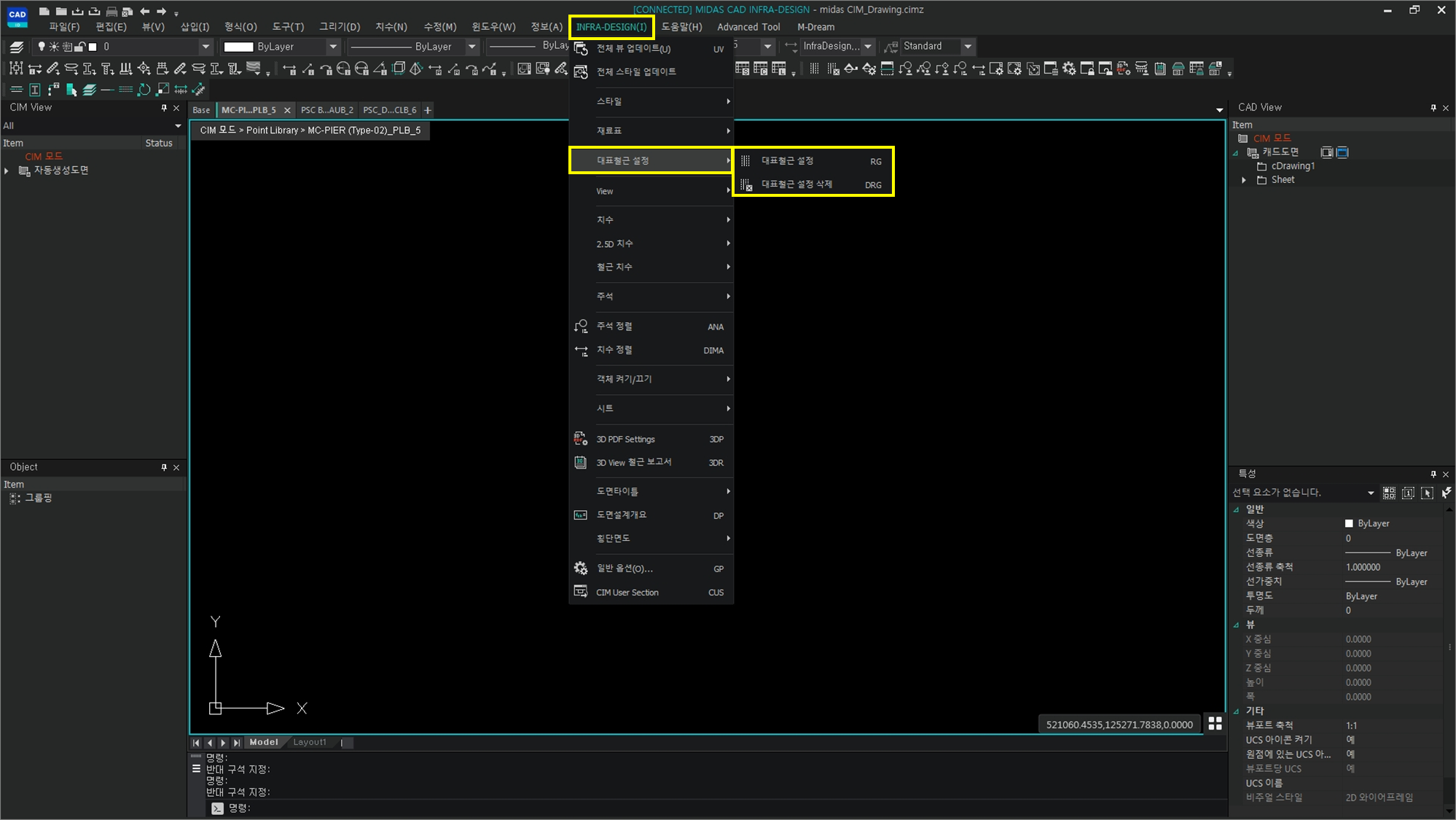Select the cDrawing1 item in CAD View
This screenshot has height=820, width=1456.
[x=1293, y=166]
